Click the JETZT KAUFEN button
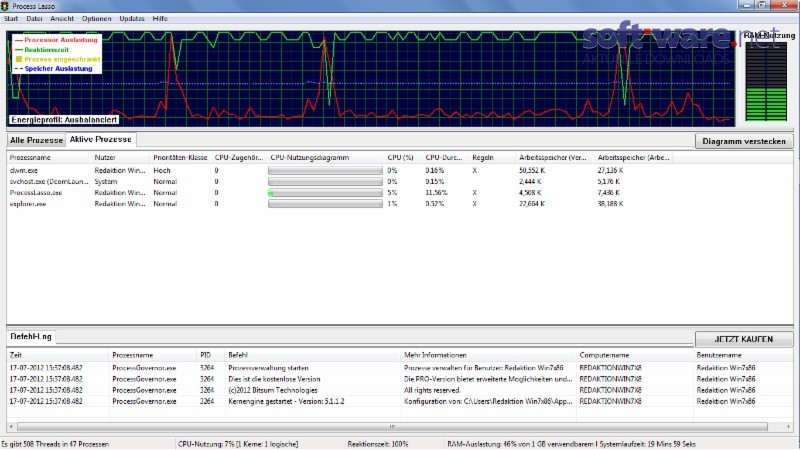This screenshot has width=800, height=450. 744,339
